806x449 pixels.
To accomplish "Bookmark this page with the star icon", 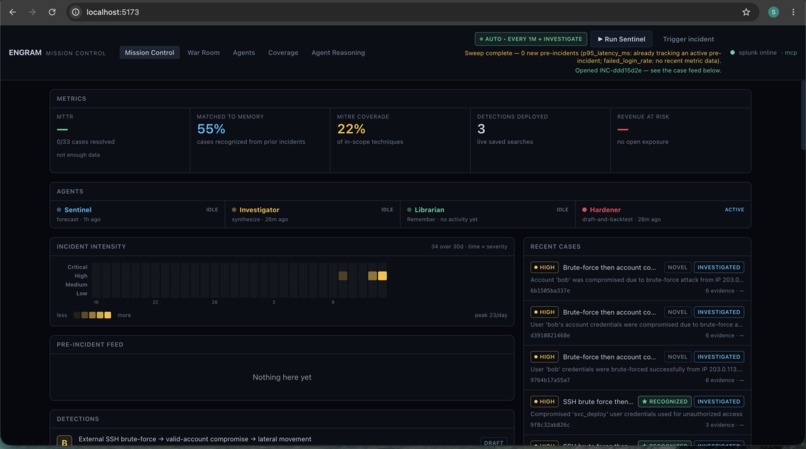I will point(746,12).
